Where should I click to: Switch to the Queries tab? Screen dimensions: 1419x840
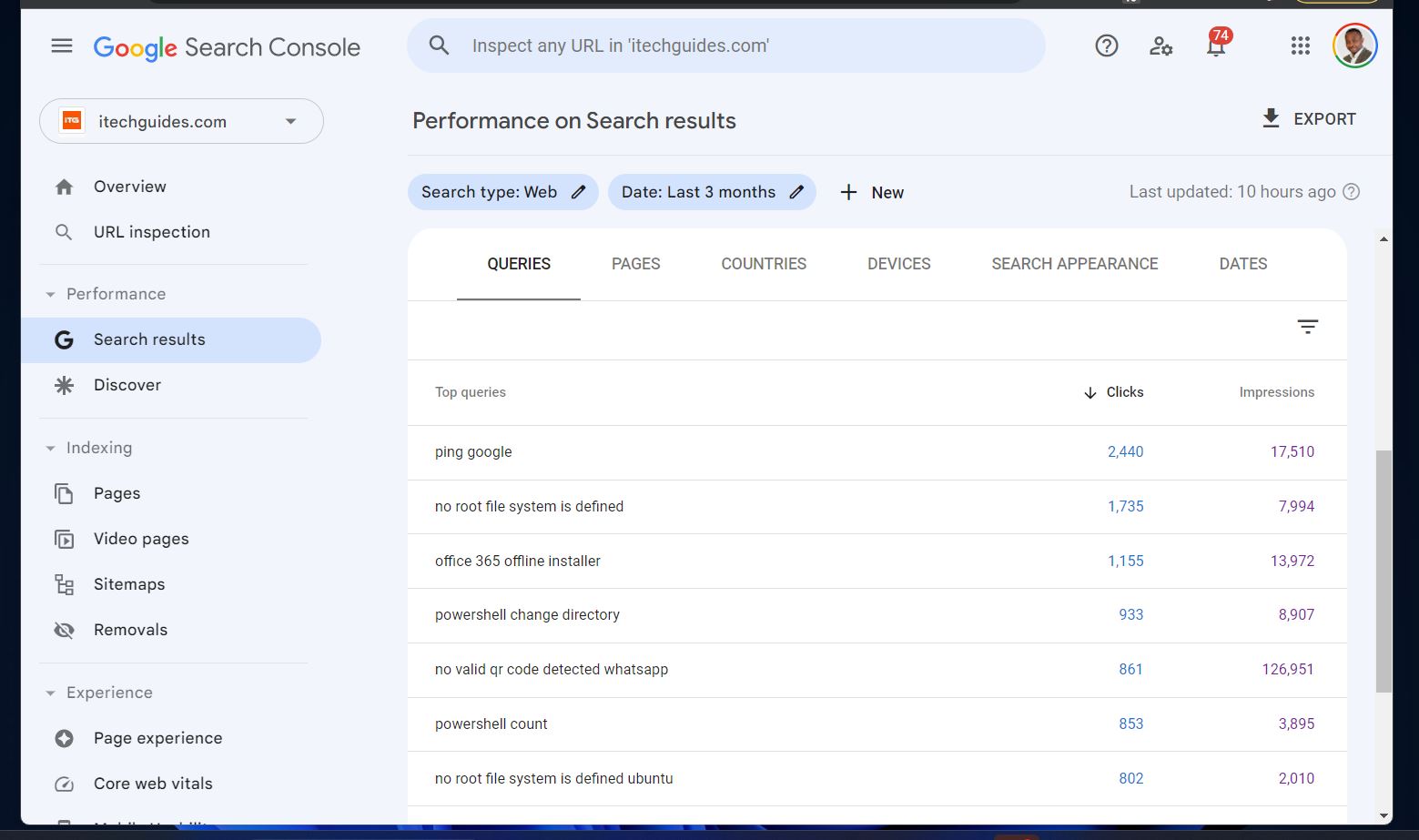pos(519,264)
